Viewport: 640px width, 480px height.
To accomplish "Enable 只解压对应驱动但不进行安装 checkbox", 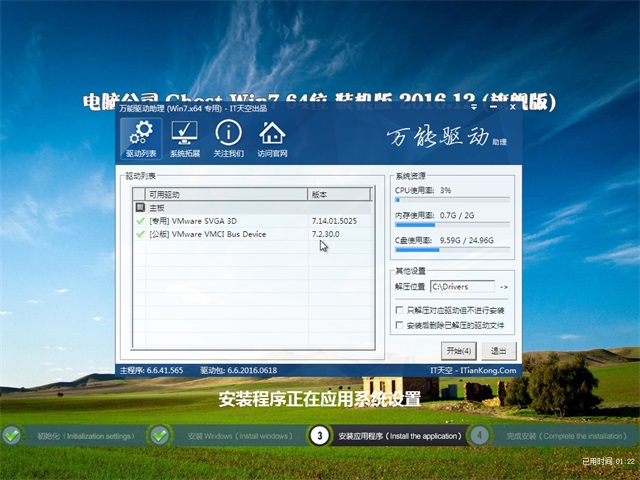I will coord(400,310).
